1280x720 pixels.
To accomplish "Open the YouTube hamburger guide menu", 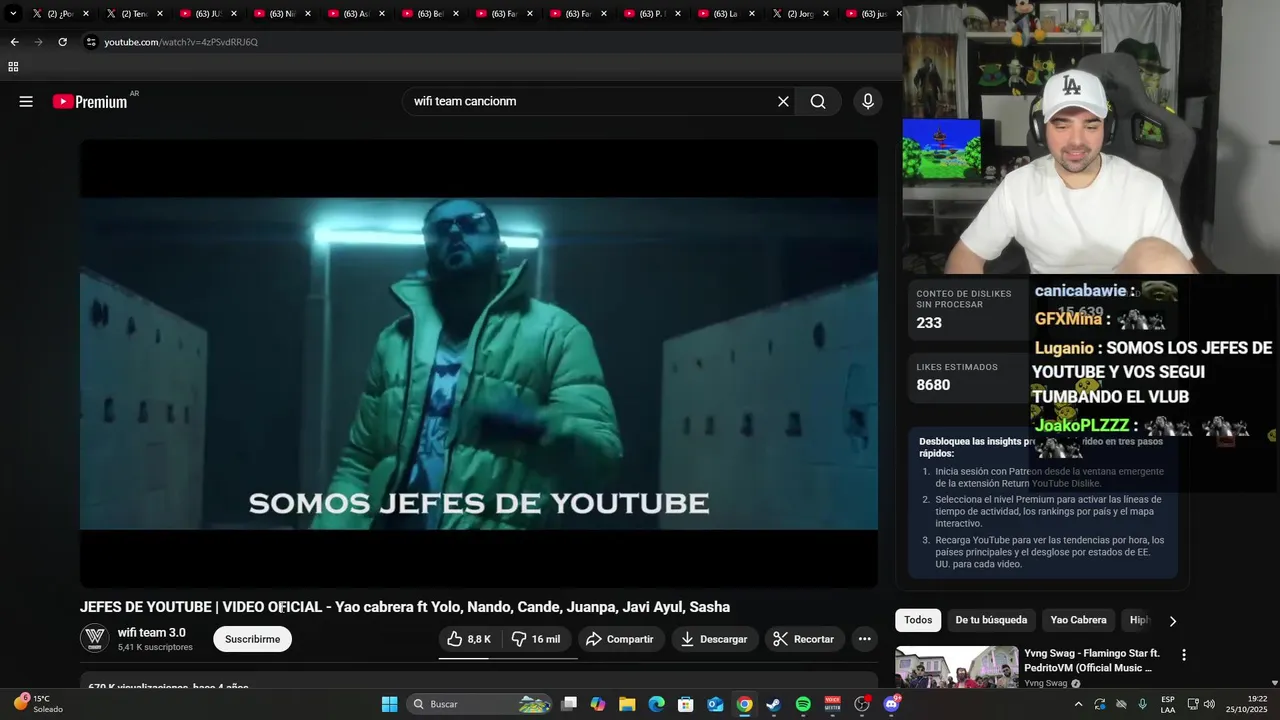I will 26,101.
